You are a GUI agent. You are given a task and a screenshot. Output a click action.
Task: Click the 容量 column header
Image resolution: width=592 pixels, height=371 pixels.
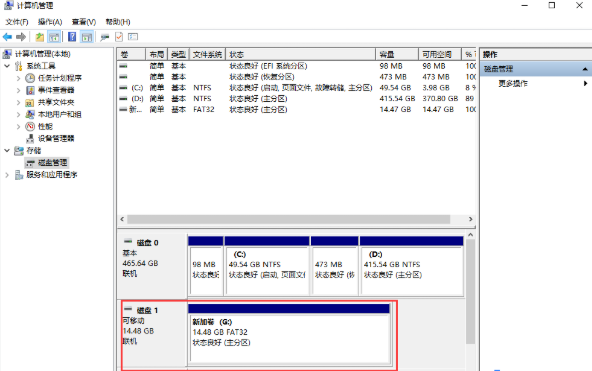pyautogui.click(x=397, y=54)
